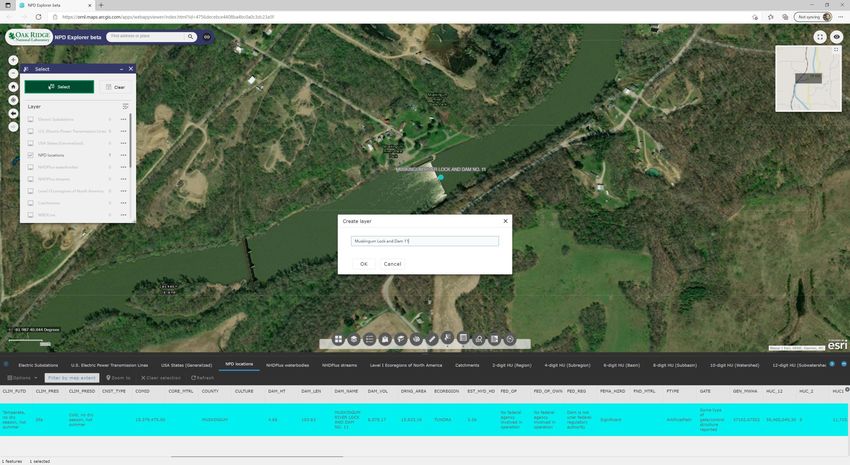Open more options for USA States layer
The height and width of the screenshot is (465, 850).
coord(124,143)
